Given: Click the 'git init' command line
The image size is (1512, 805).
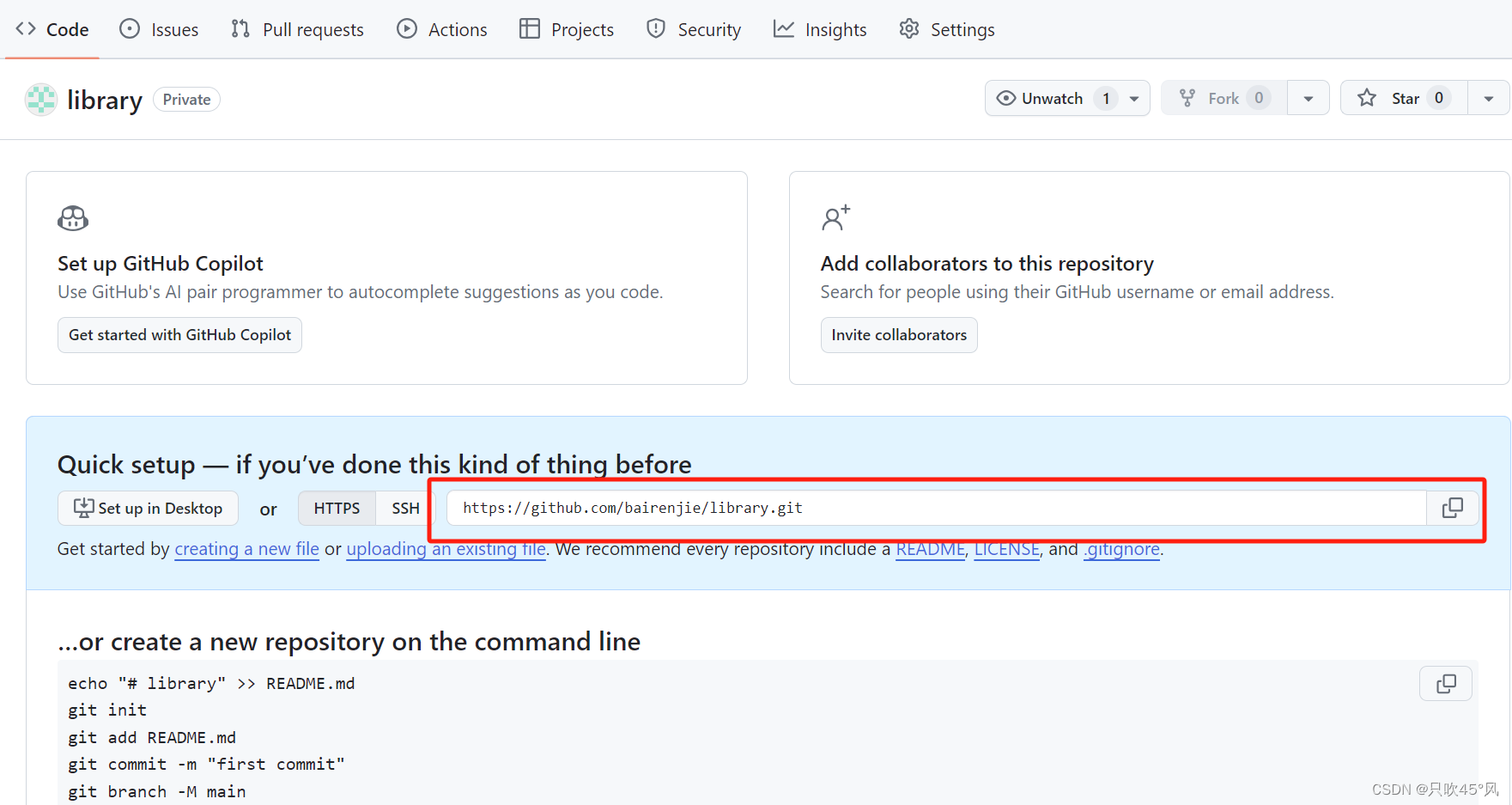Looking at the screenshot, I should click(107, 710).
